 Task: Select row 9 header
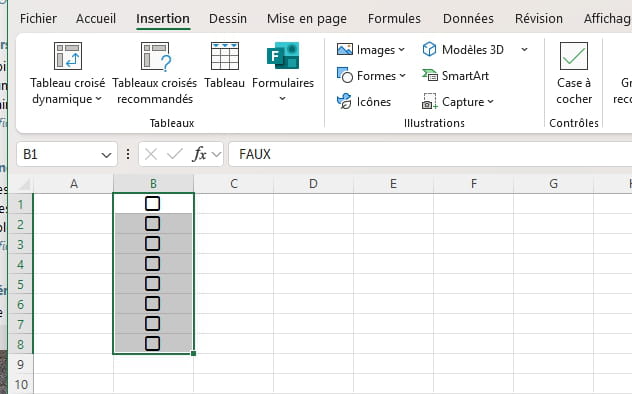pos(21,364)
